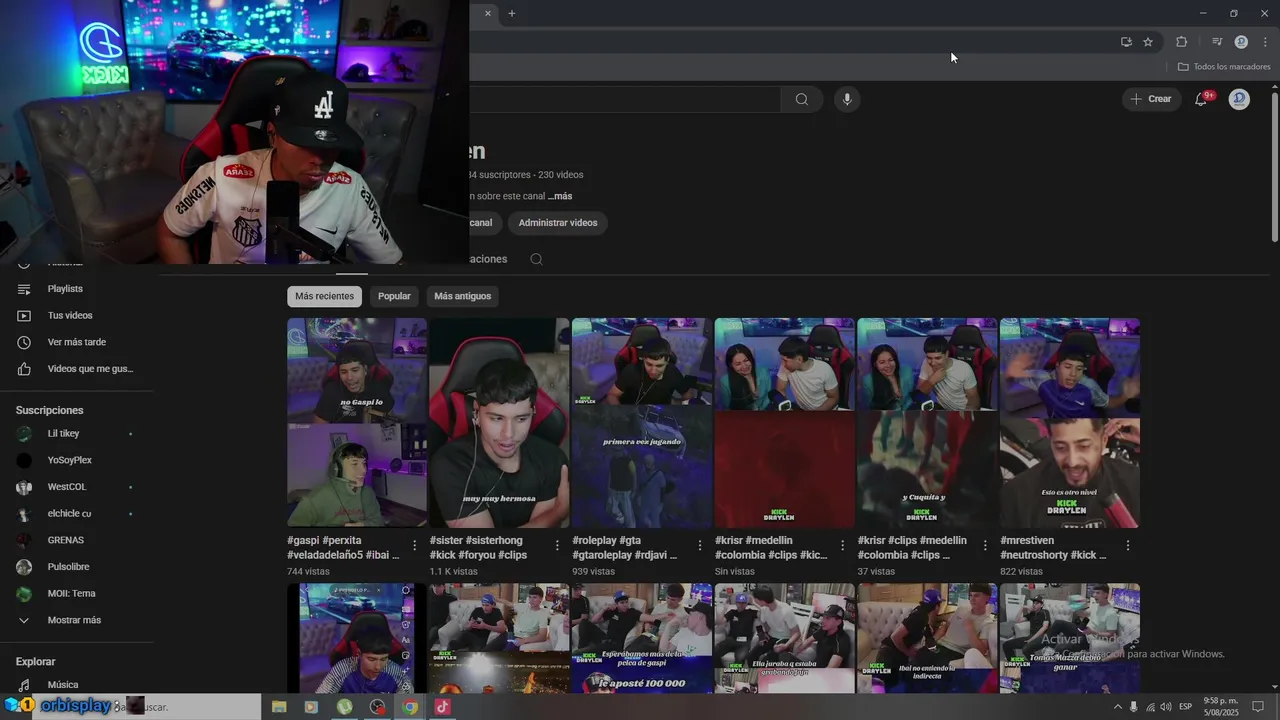This screenshot has width=1280, height=720.
Task: Switch to Chrome in the taskbar
Action: tap(410, 707)
